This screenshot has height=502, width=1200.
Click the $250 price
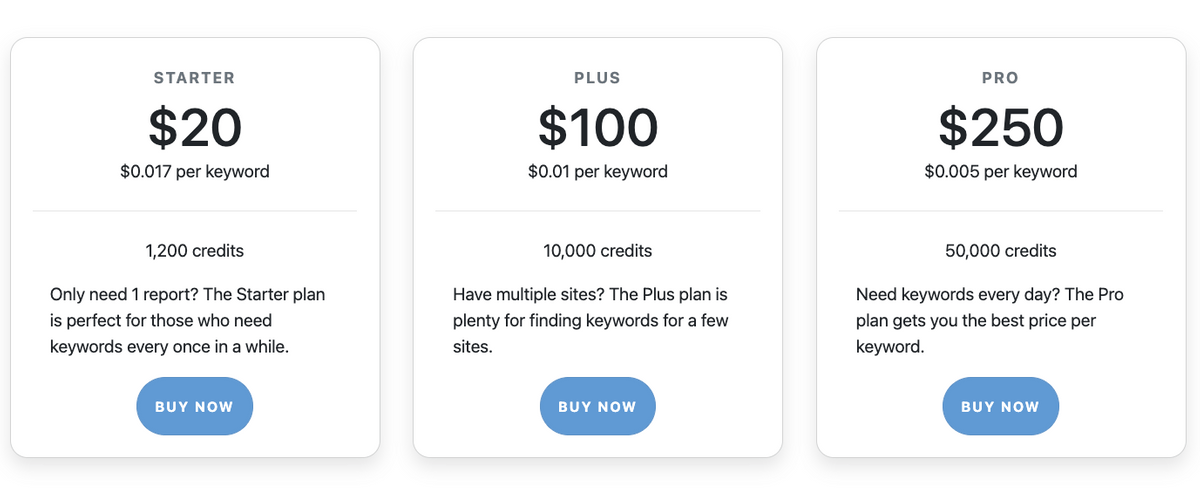point(1000,127)
